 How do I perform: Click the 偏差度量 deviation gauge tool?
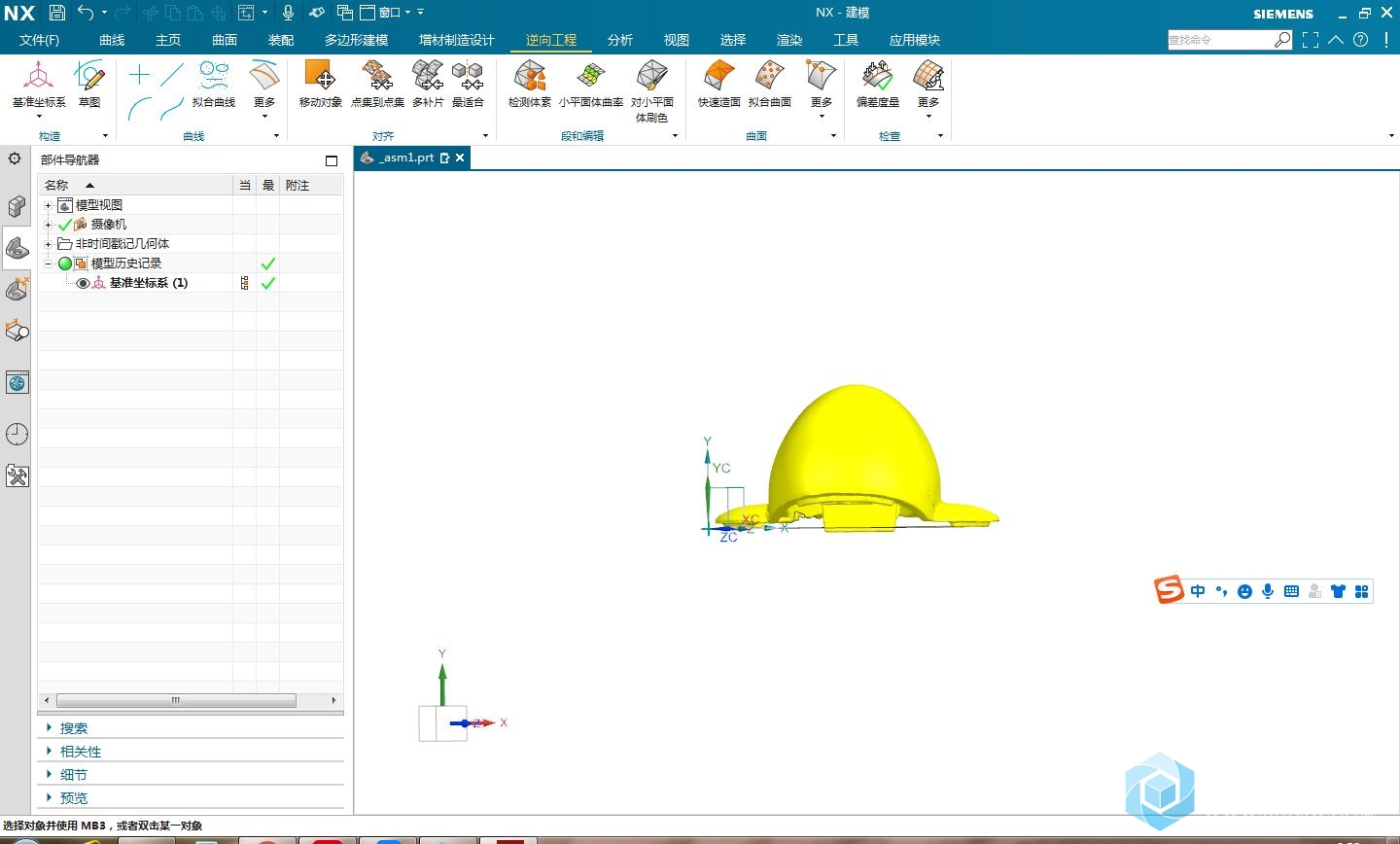(x=877, y=84)
